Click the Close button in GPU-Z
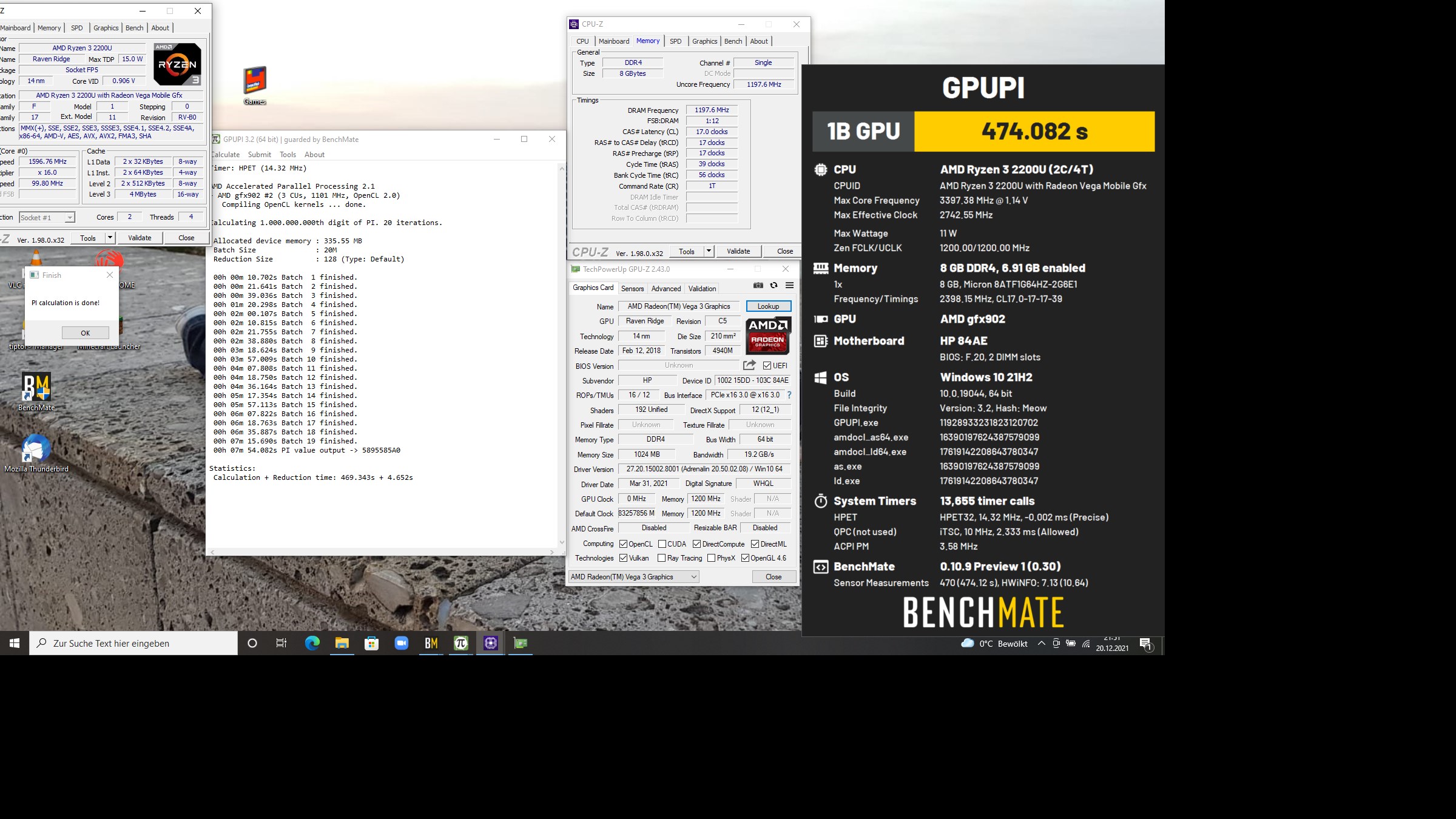The height and width of the screenshot is (819, 1456). click(773, 576)
